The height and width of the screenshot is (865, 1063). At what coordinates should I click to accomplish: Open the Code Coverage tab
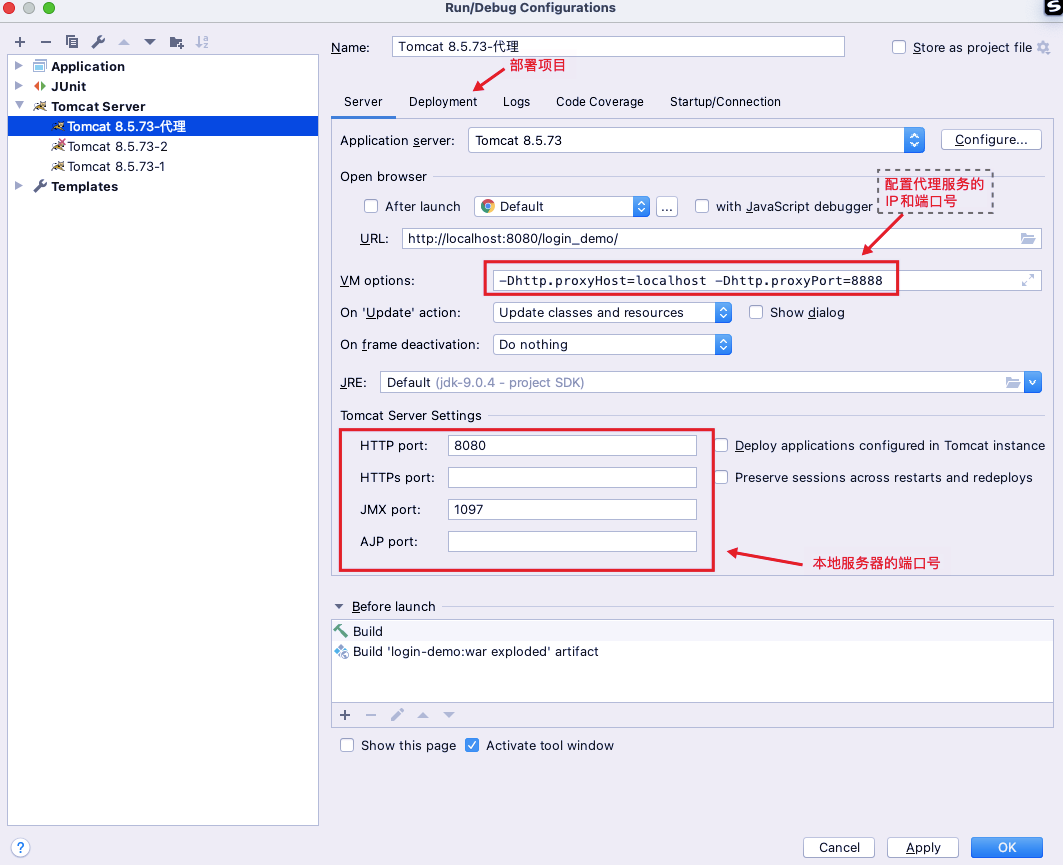[599, 102]
